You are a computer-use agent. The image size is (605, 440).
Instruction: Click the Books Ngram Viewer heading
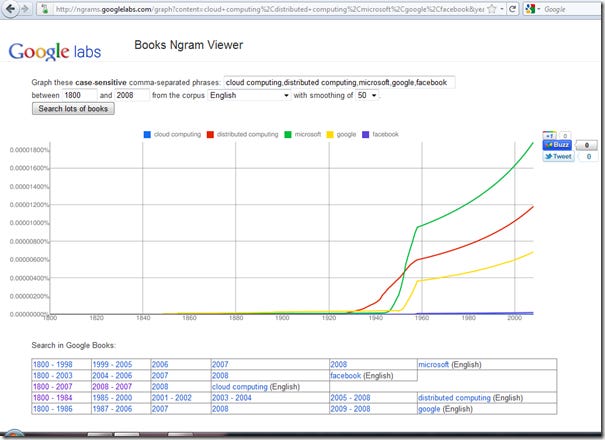[189, 45]
